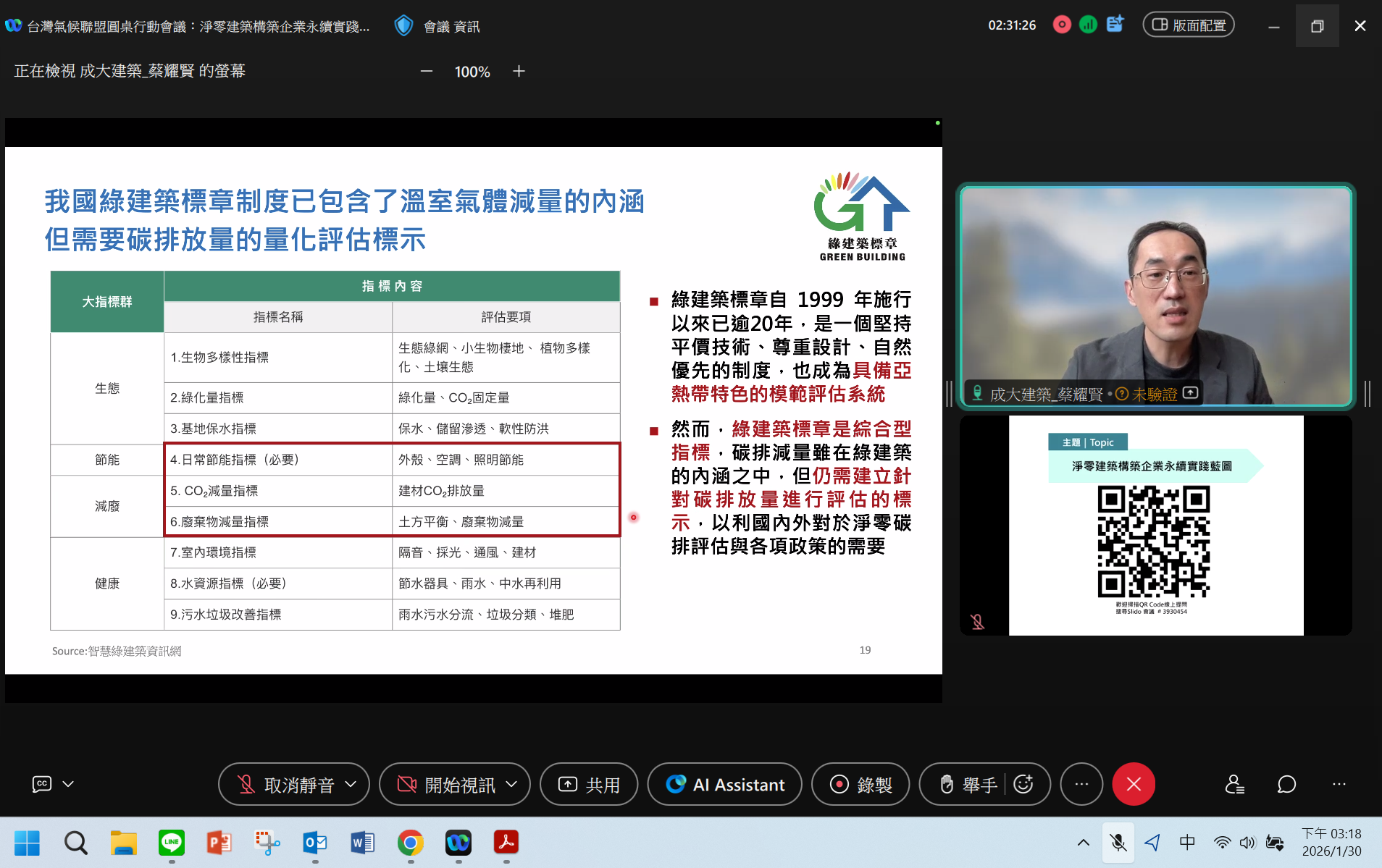Open the shield meeting security icon
Image resolution: width=1382 pixels, height=868 pixels.
tap(403, 26)
